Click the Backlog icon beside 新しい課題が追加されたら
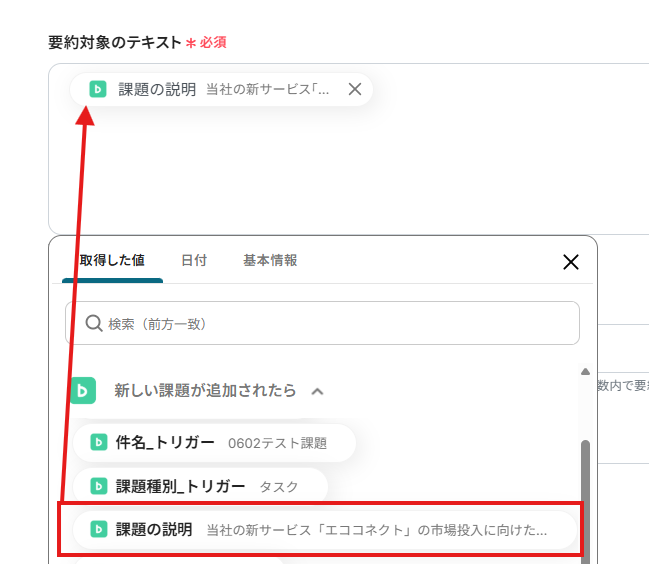This screenshot has height=564, width=649. pyautogui.click(x=83, y=390)
